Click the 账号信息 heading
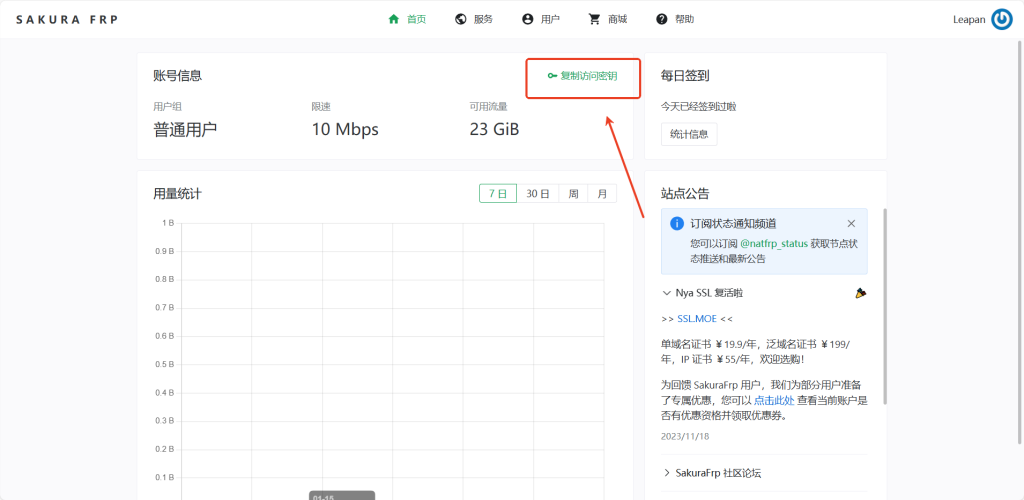1024x500 pixels. coord(178,76)
